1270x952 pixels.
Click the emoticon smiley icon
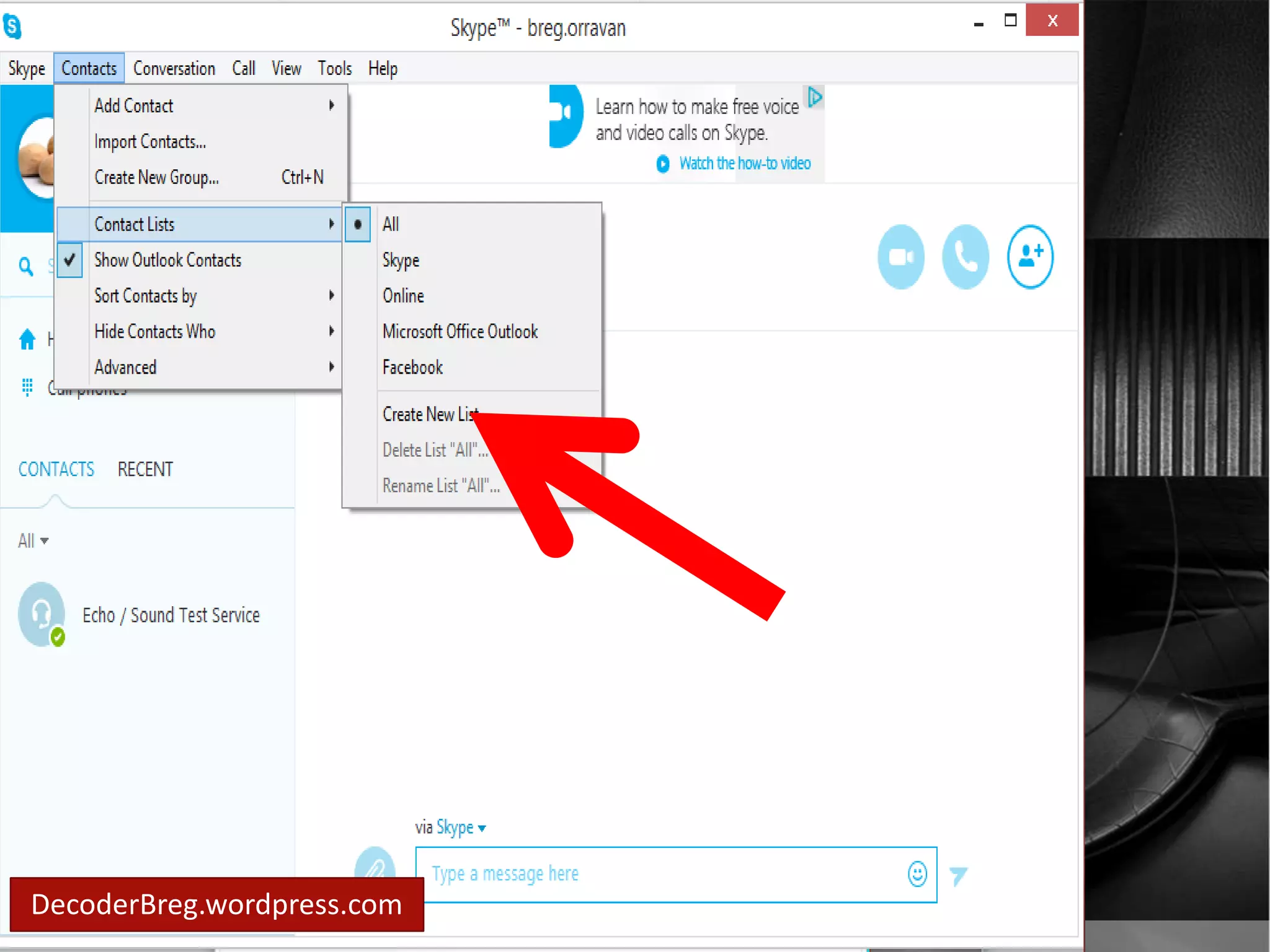[917, 874]
